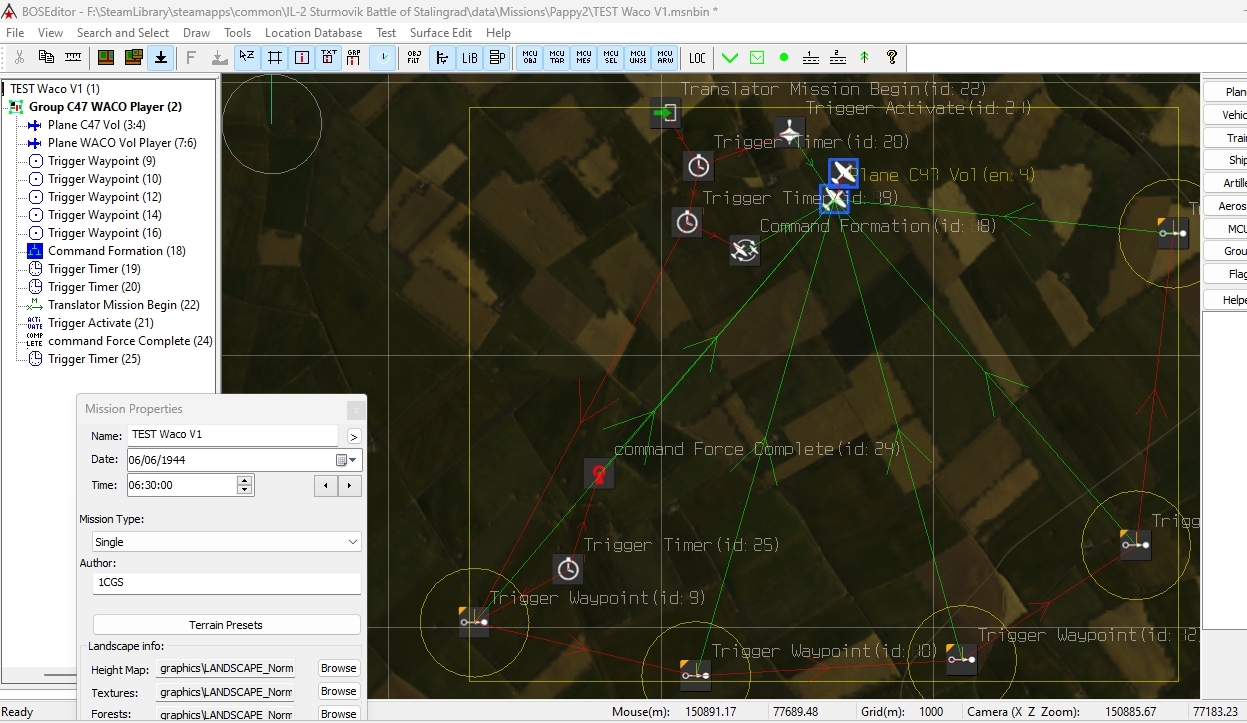The image size is (1247, 723).
Task: Click the MCU UNSE toolbar button
Action: coord(638,58)
